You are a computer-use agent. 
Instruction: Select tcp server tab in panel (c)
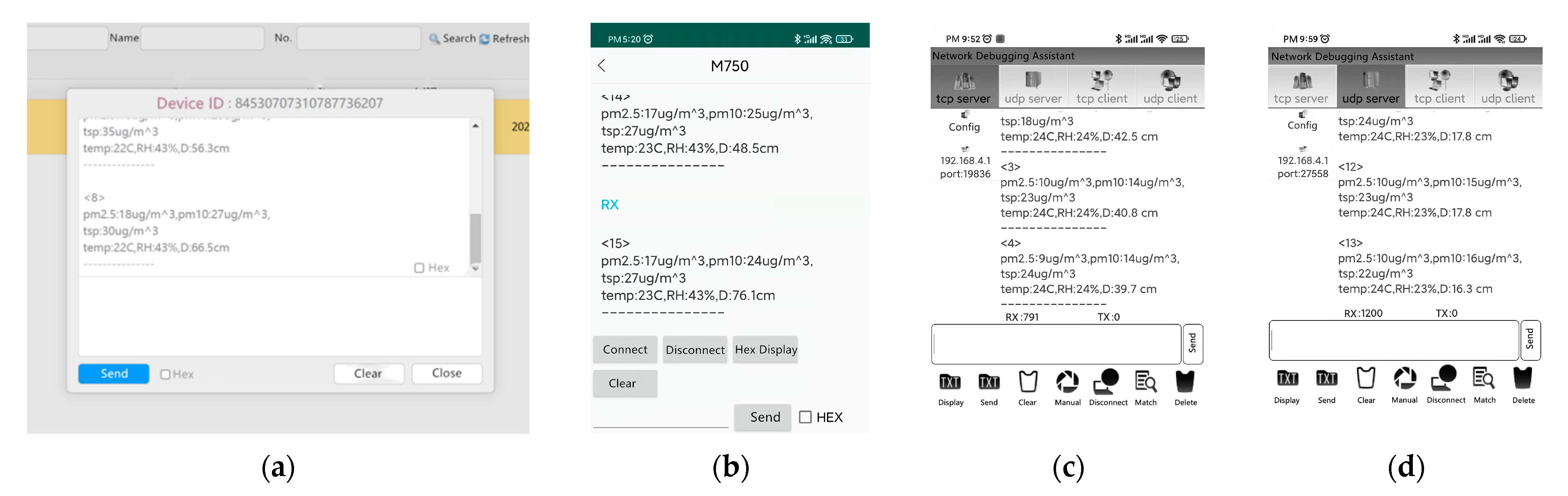pyautogui.click(x=964, y=87)
